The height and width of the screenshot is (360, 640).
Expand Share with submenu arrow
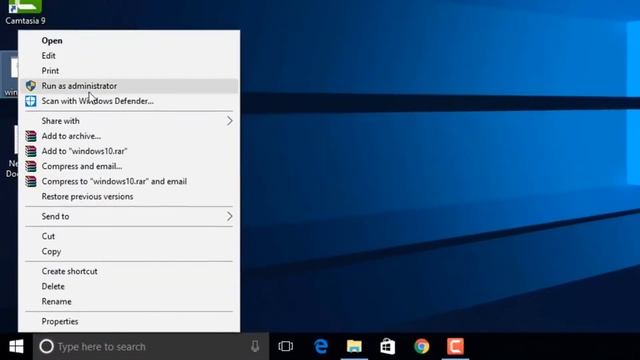(x=230, y=121)
